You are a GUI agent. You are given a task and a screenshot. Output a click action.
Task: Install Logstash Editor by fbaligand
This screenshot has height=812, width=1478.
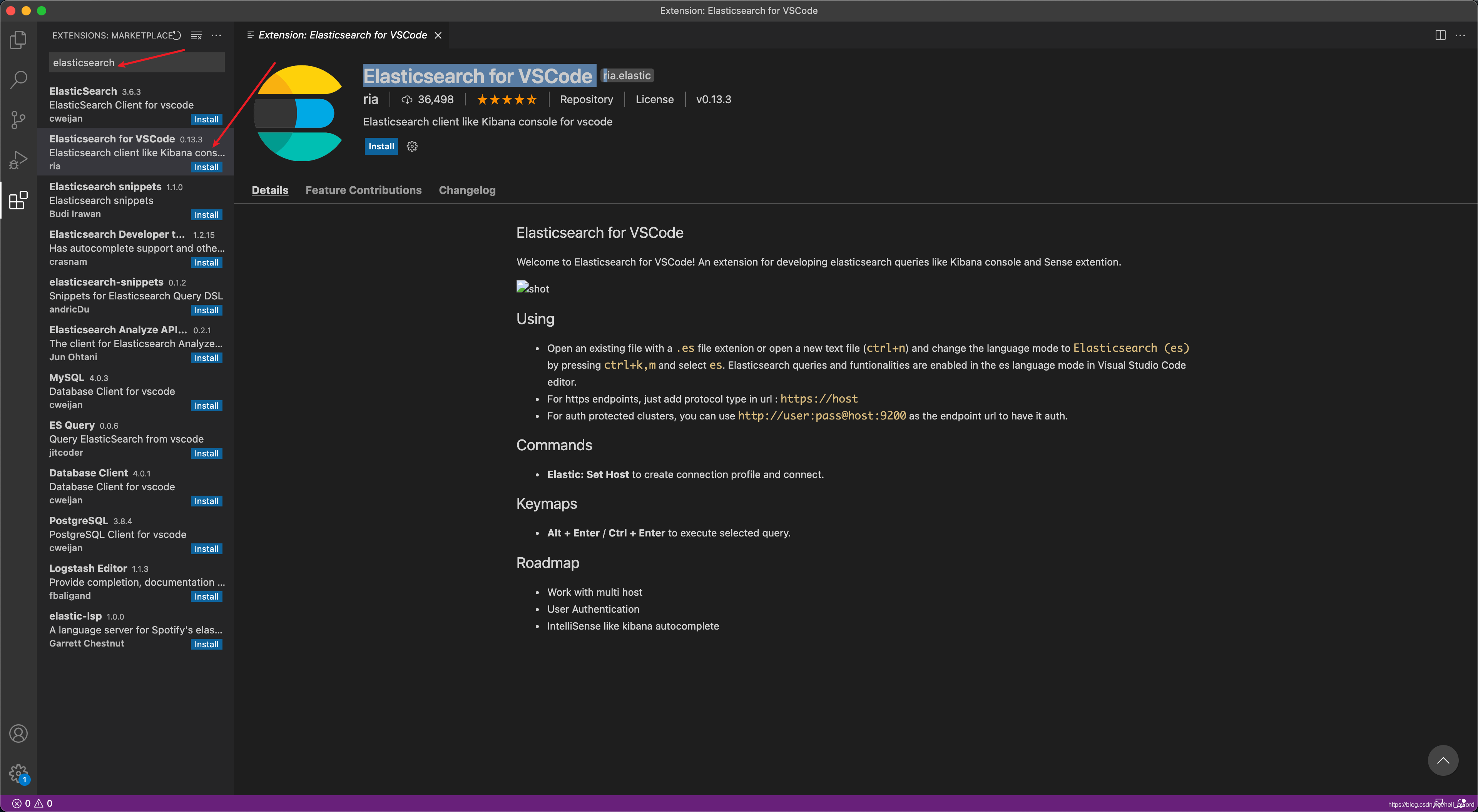point(206,596)
